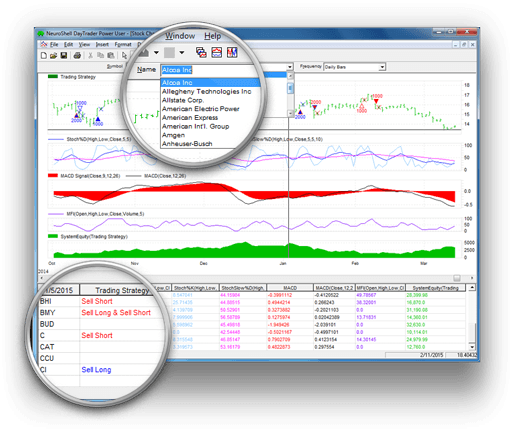Select the BHI row label
Screen dimensions: 512x431
(x=46, y=301)
